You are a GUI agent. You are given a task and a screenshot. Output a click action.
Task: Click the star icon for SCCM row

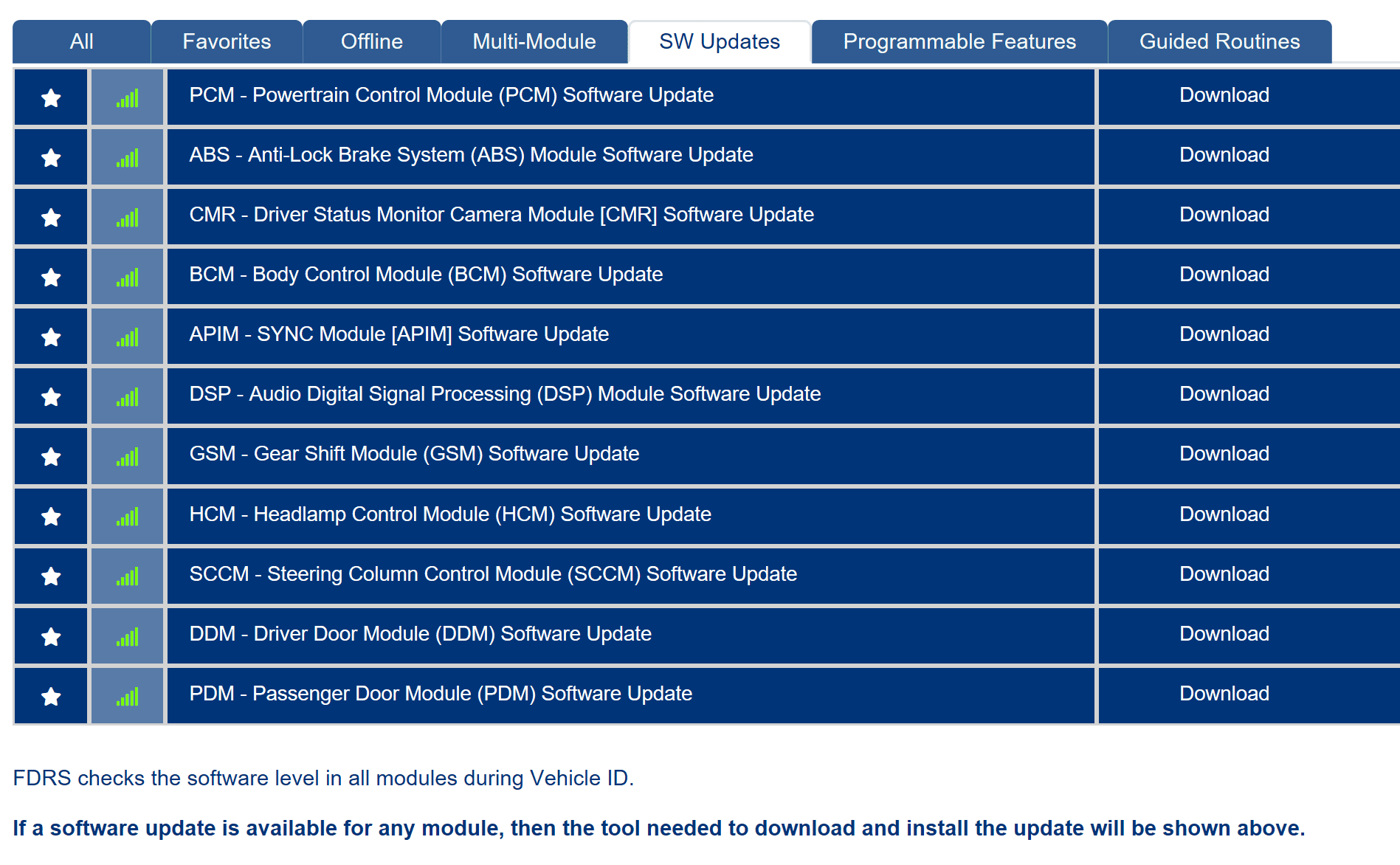point(51,576)
